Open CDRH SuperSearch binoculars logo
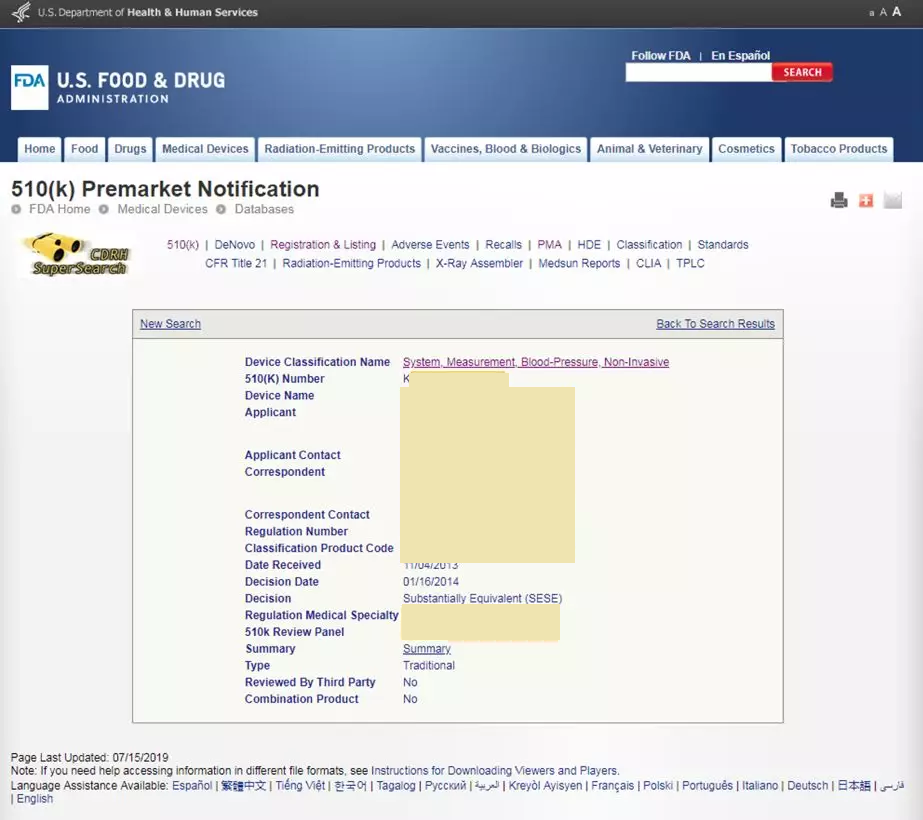 click(77, 254)
